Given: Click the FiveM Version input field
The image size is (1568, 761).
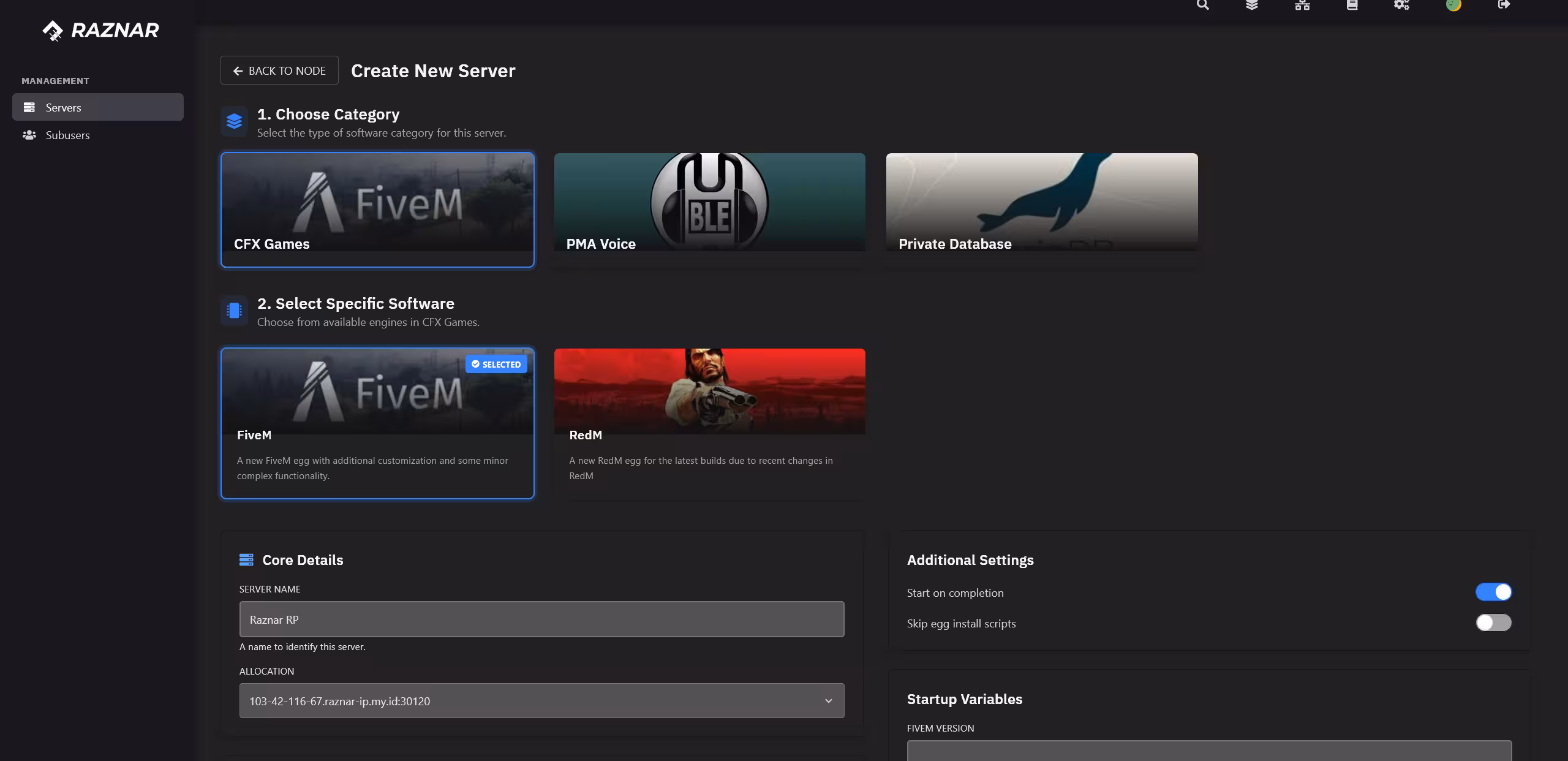Looking at the screenshot, I should pos(1209,751).
